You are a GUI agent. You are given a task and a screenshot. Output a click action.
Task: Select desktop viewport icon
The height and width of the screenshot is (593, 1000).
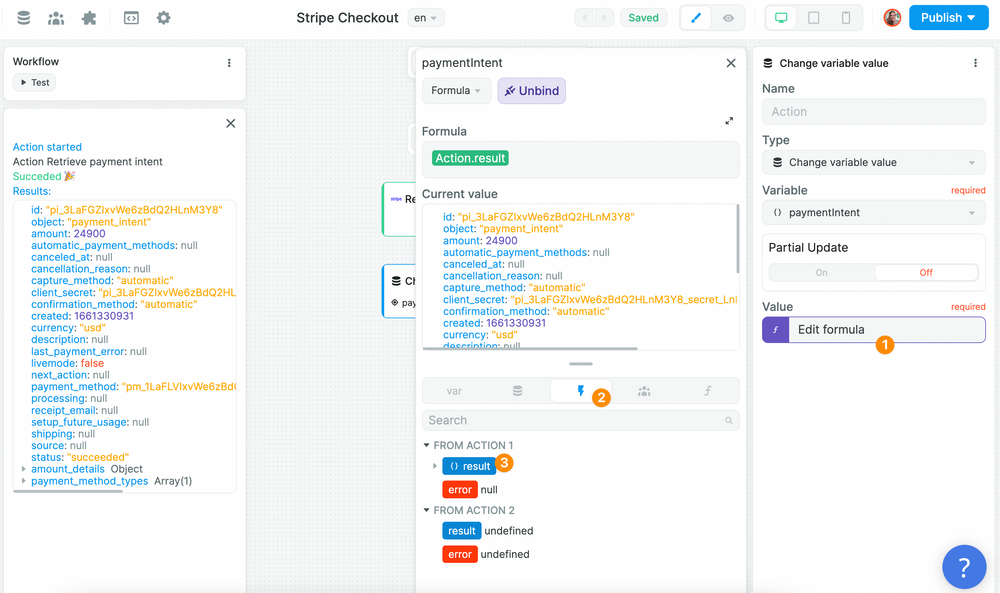click(x=781, y=18)
